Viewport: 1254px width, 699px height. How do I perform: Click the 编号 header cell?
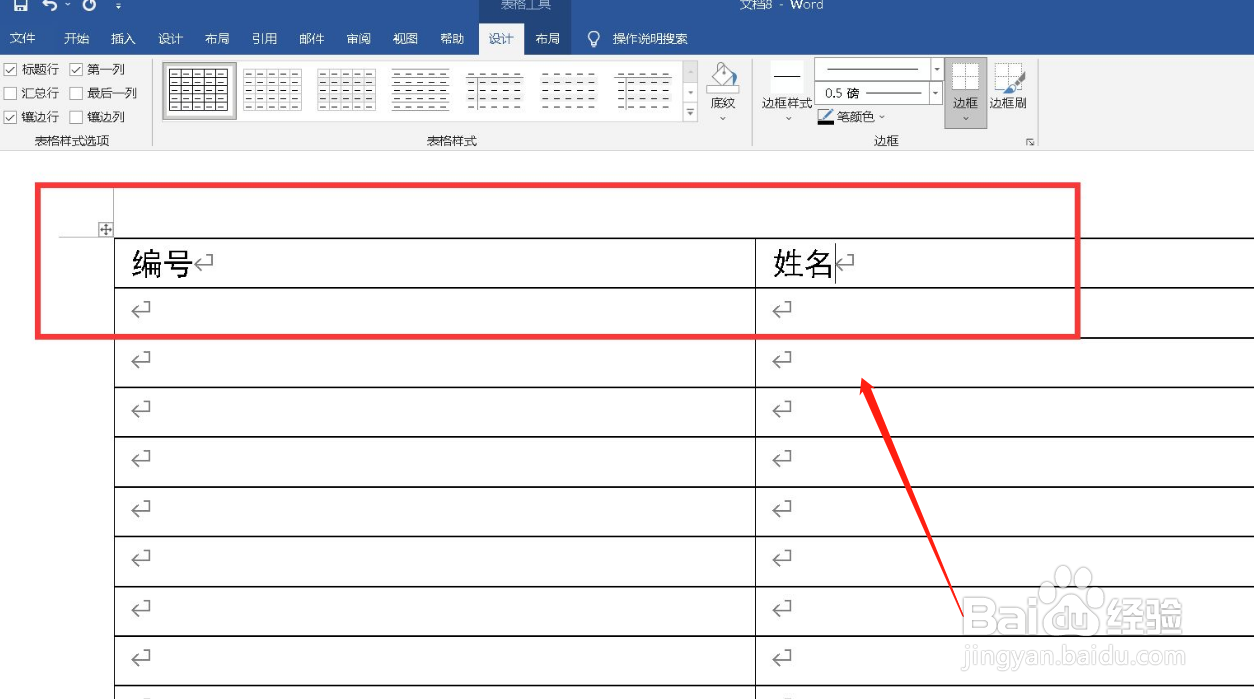click(435, 263)
